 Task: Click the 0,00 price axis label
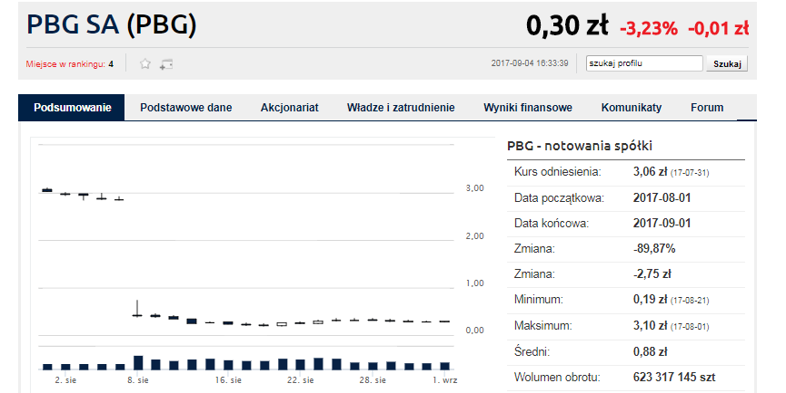475,330
